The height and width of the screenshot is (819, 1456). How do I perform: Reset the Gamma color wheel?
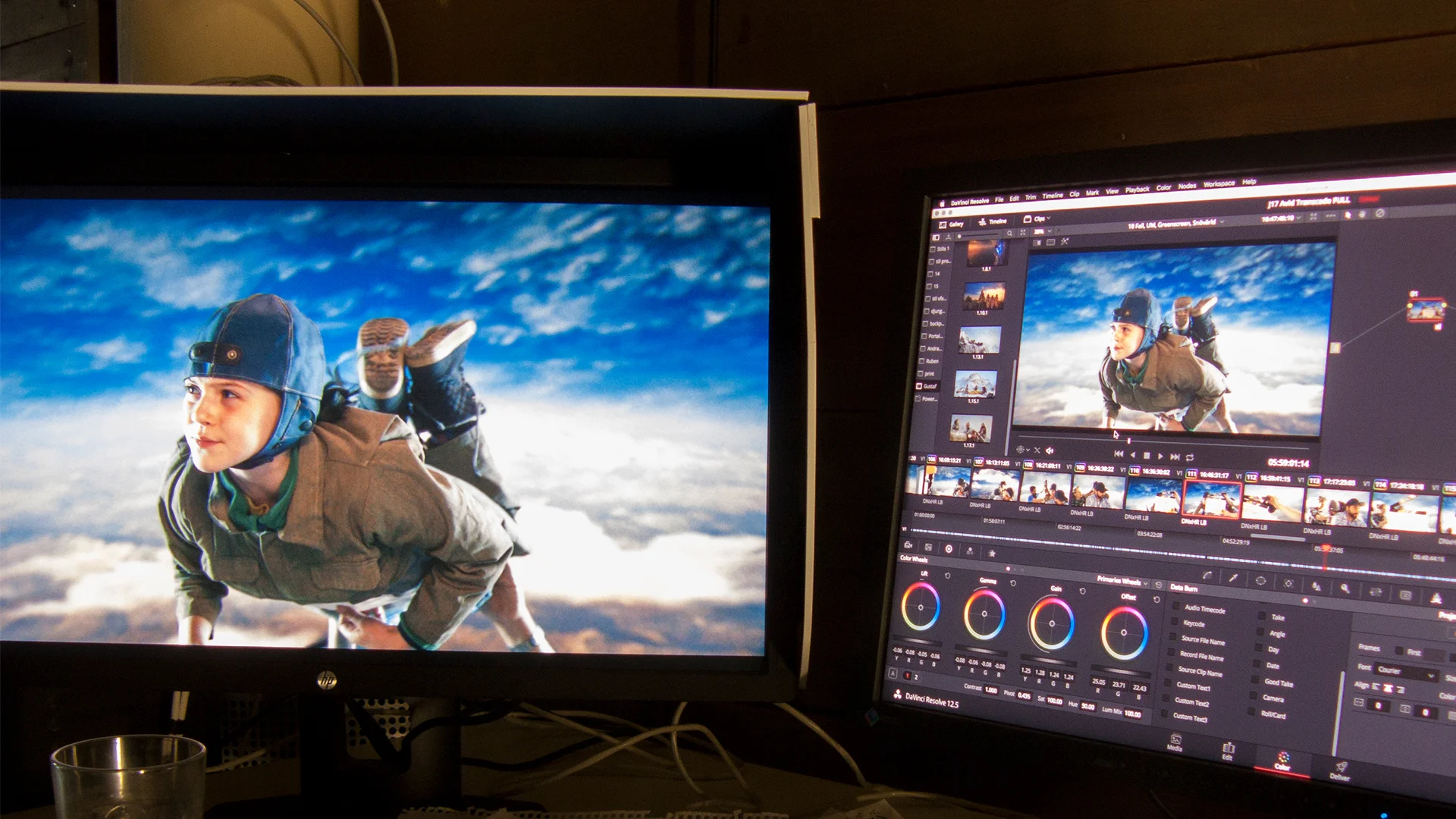click(1013, 582)
